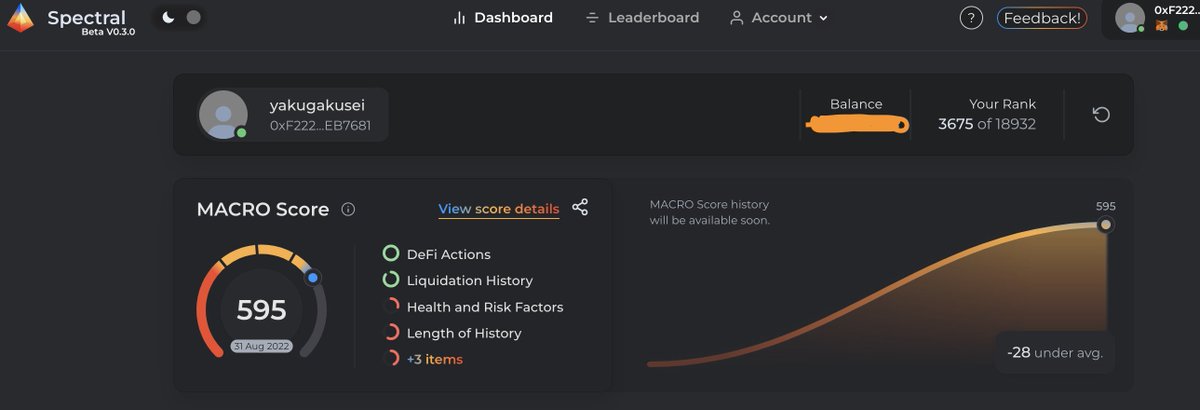The image size is (1200, 410).
Task: Click the 595 data point on history chart
Action: 1105,225
